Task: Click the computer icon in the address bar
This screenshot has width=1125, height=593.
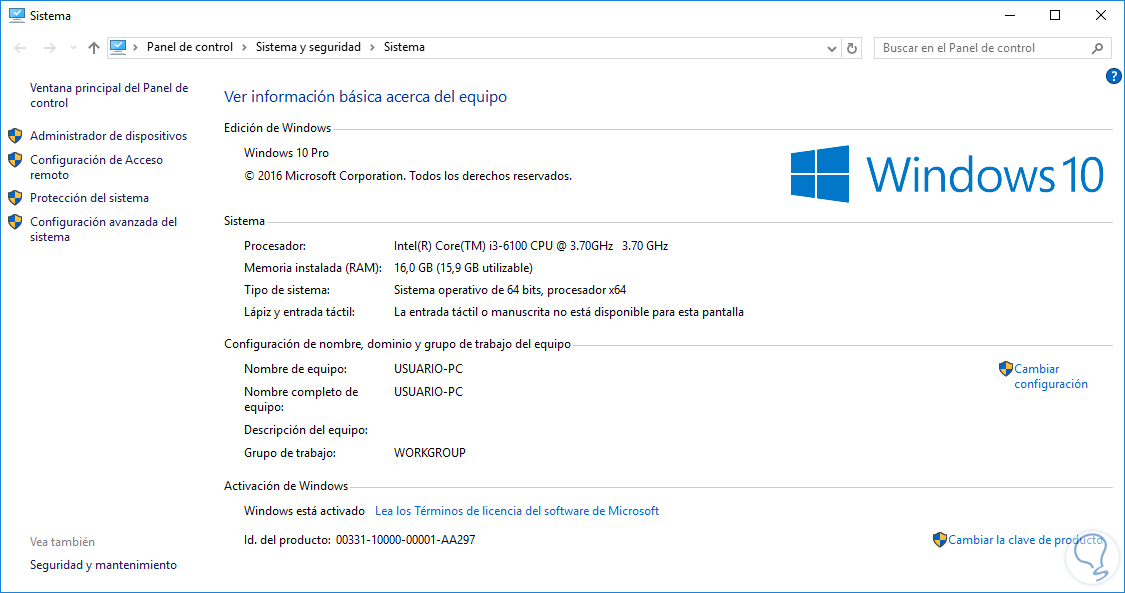Action: tap(118, 47)
